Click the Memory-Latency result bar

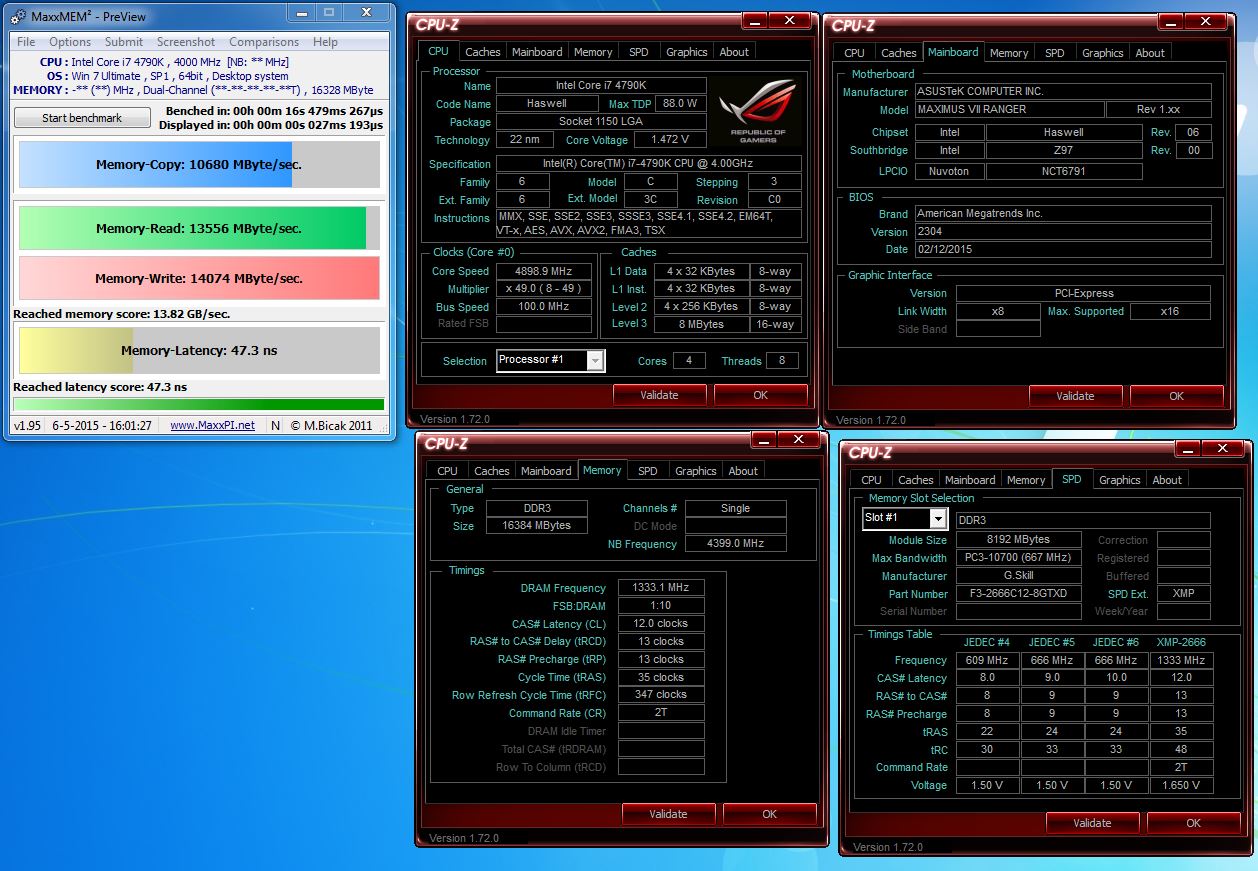coord(199,351)
